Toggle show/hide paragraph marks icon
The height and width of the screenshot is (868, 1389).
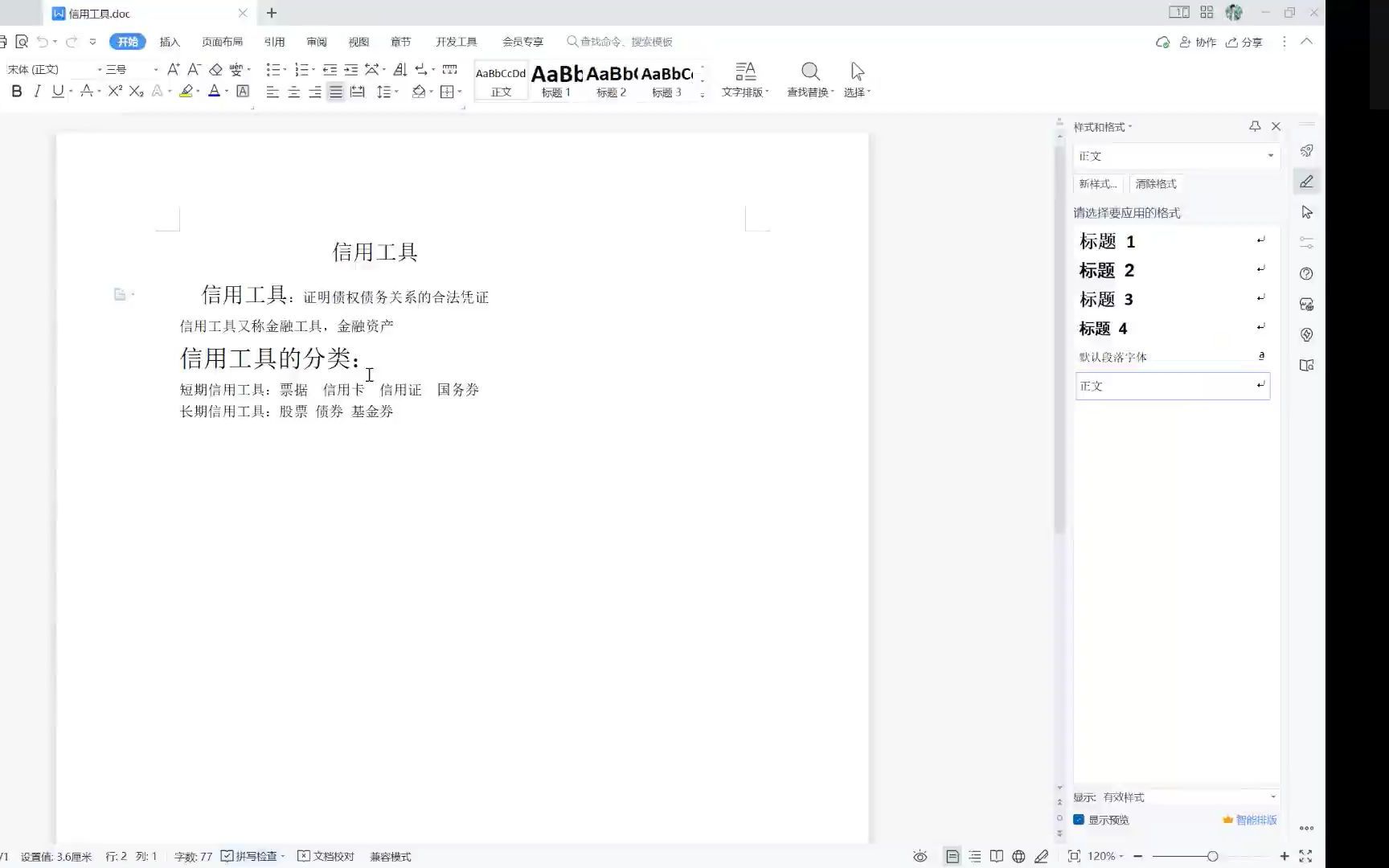[421, 69]
